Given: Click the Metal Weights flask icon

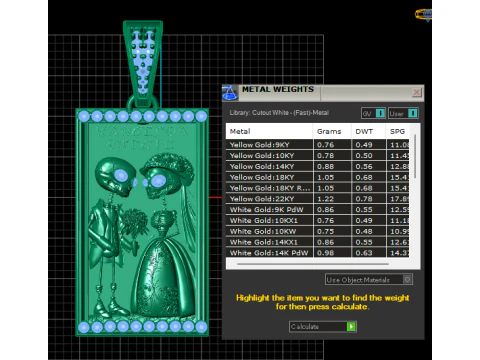Looking at the screenshot, I should point(230,92).
